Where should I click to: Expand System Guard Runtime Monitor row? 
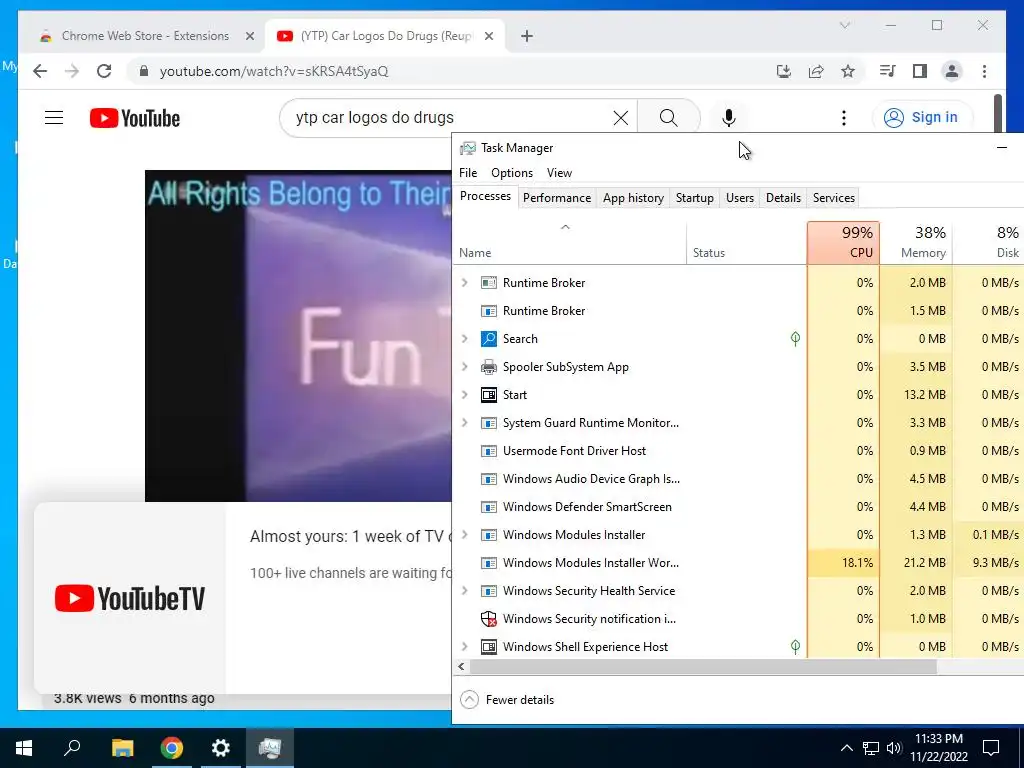point(464,423)
